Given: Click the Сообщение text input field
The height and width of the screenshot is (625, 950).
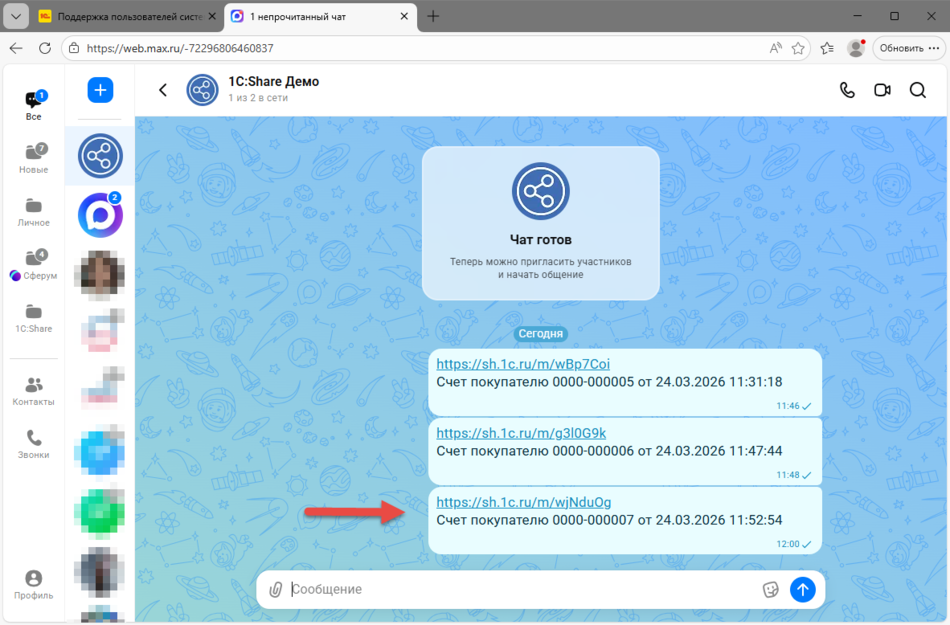Looking at the screenshot, I should point(520,590).
